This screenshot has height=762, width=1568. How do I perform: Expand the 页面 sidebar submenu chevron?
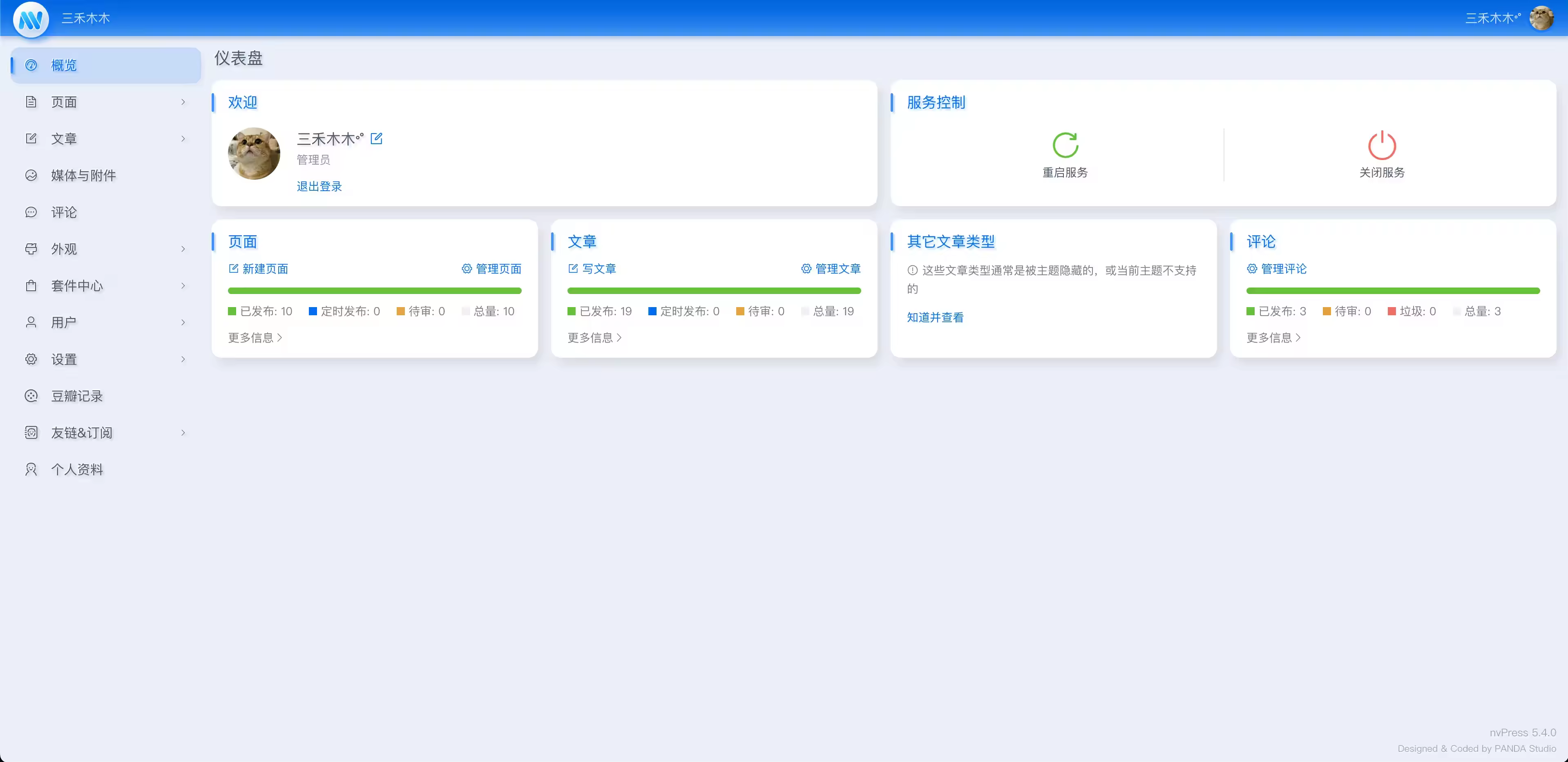(x=183, y=102)
